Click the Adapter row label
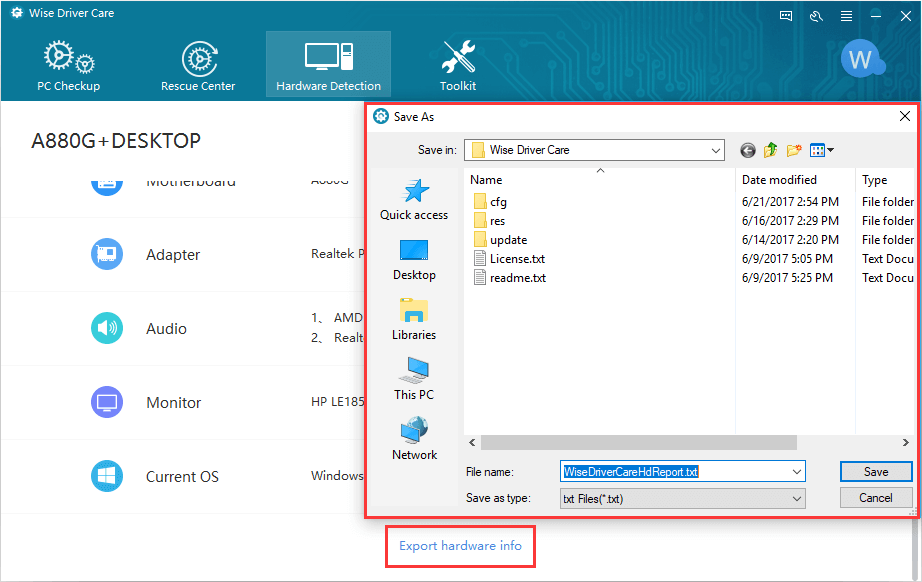 click(173, 255)
